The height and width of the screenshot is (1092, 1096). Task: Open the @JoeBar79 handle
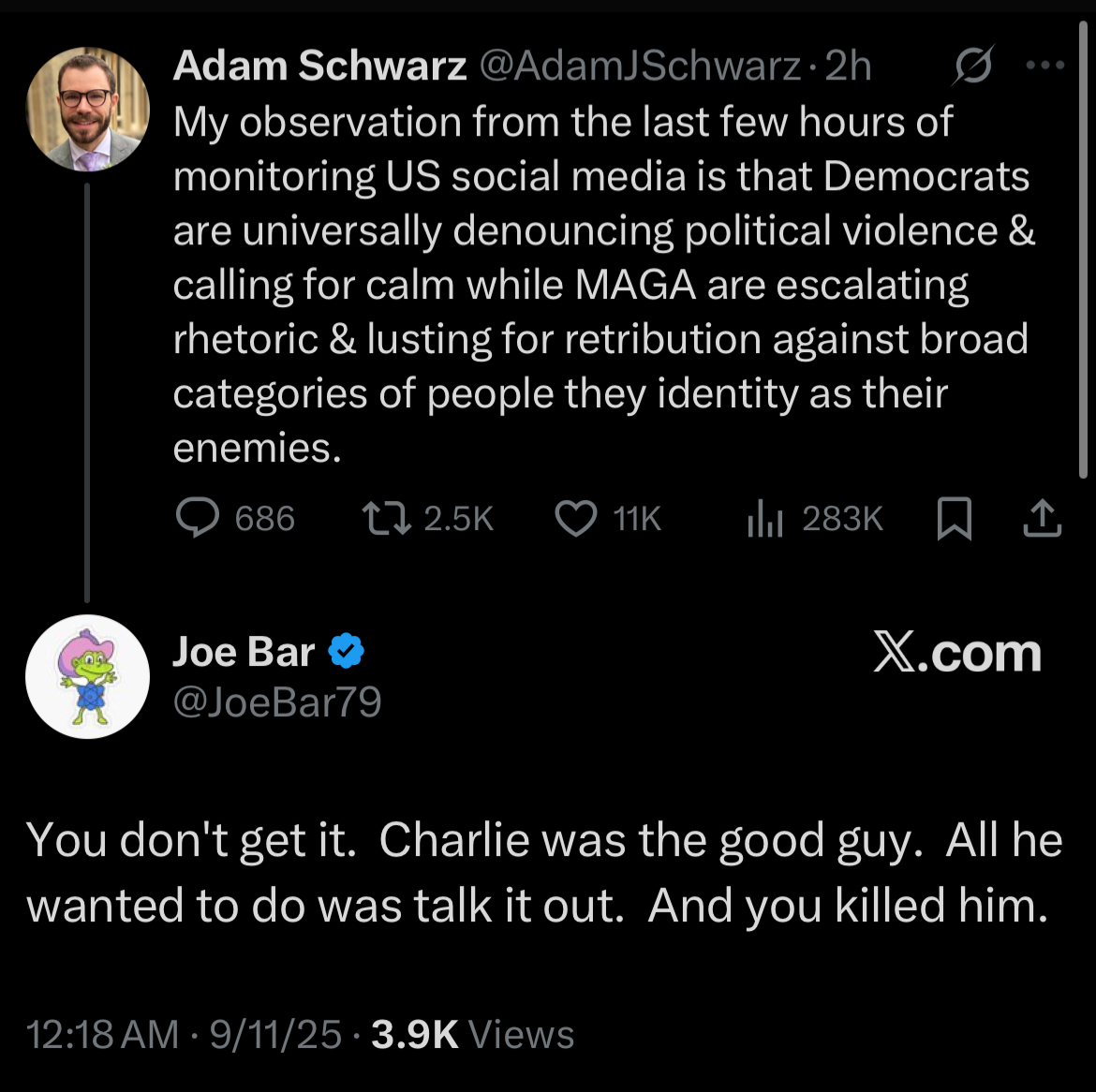coord(276,701)
